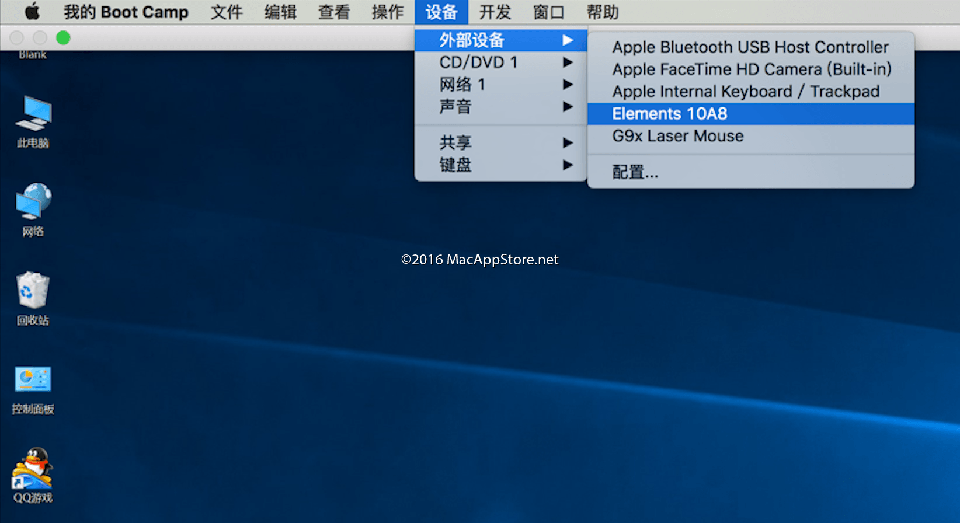The height and width of the screenshot is (523, 960).
Task: Expand the 键盘 submenu
Action: click(501, 165)
